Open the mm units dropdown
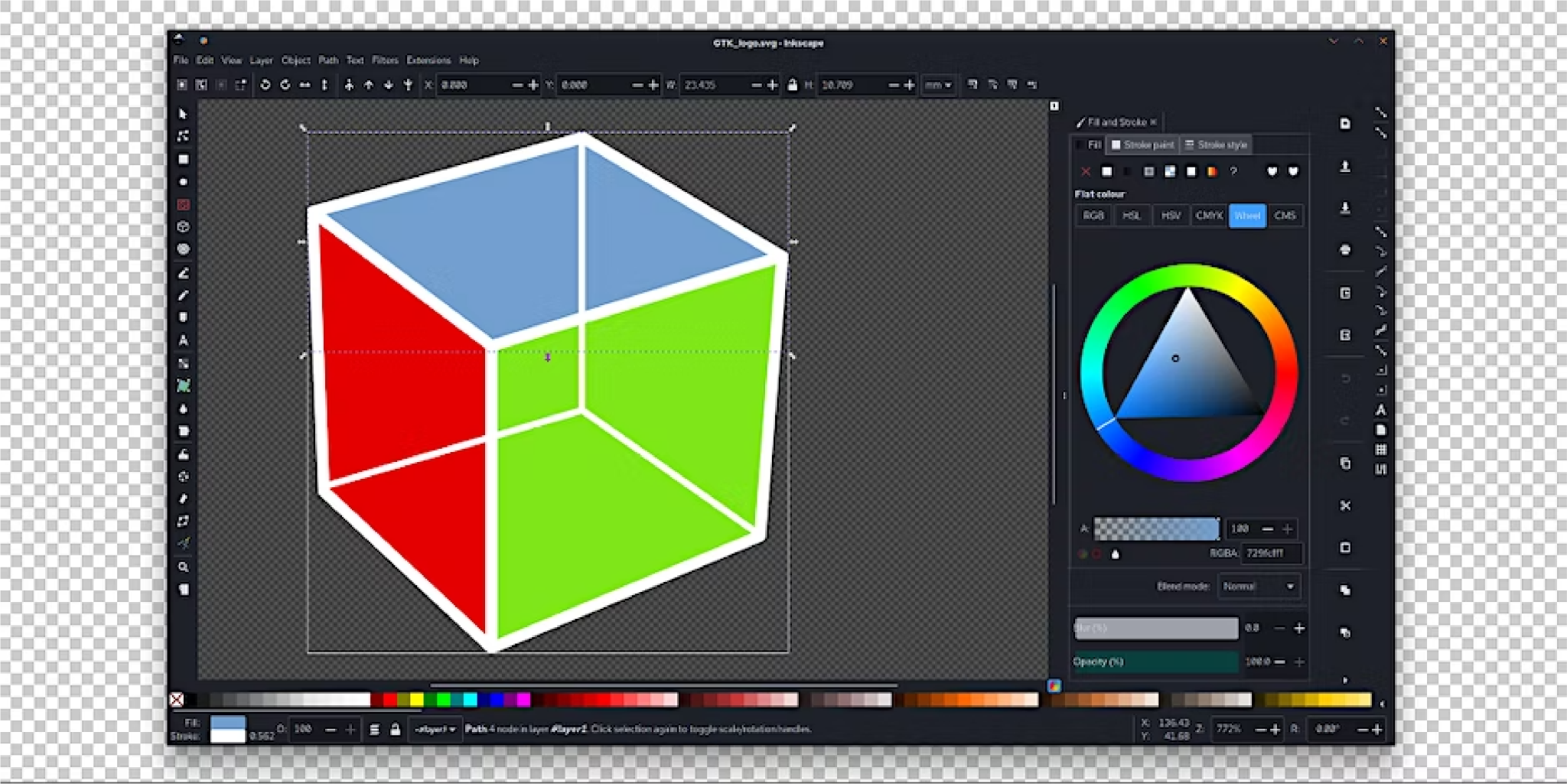 point(937,85)
